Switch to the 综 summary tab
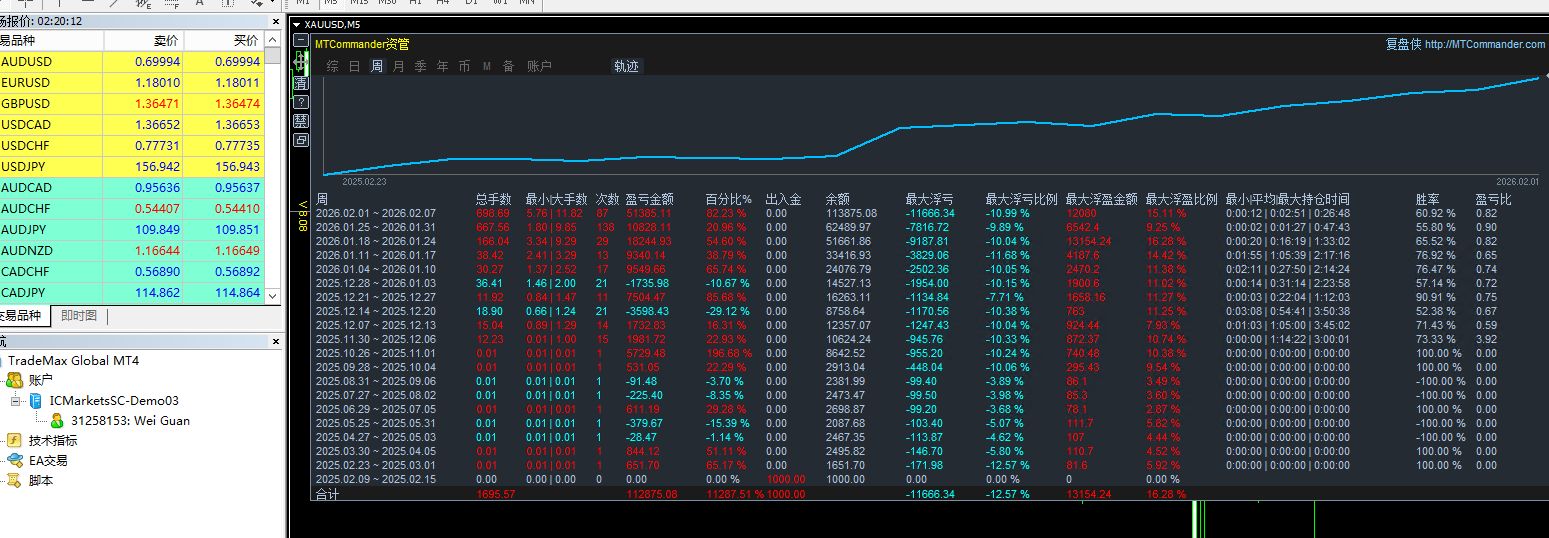The width and height of the screenshot is (1549, 538). [332, 67]
